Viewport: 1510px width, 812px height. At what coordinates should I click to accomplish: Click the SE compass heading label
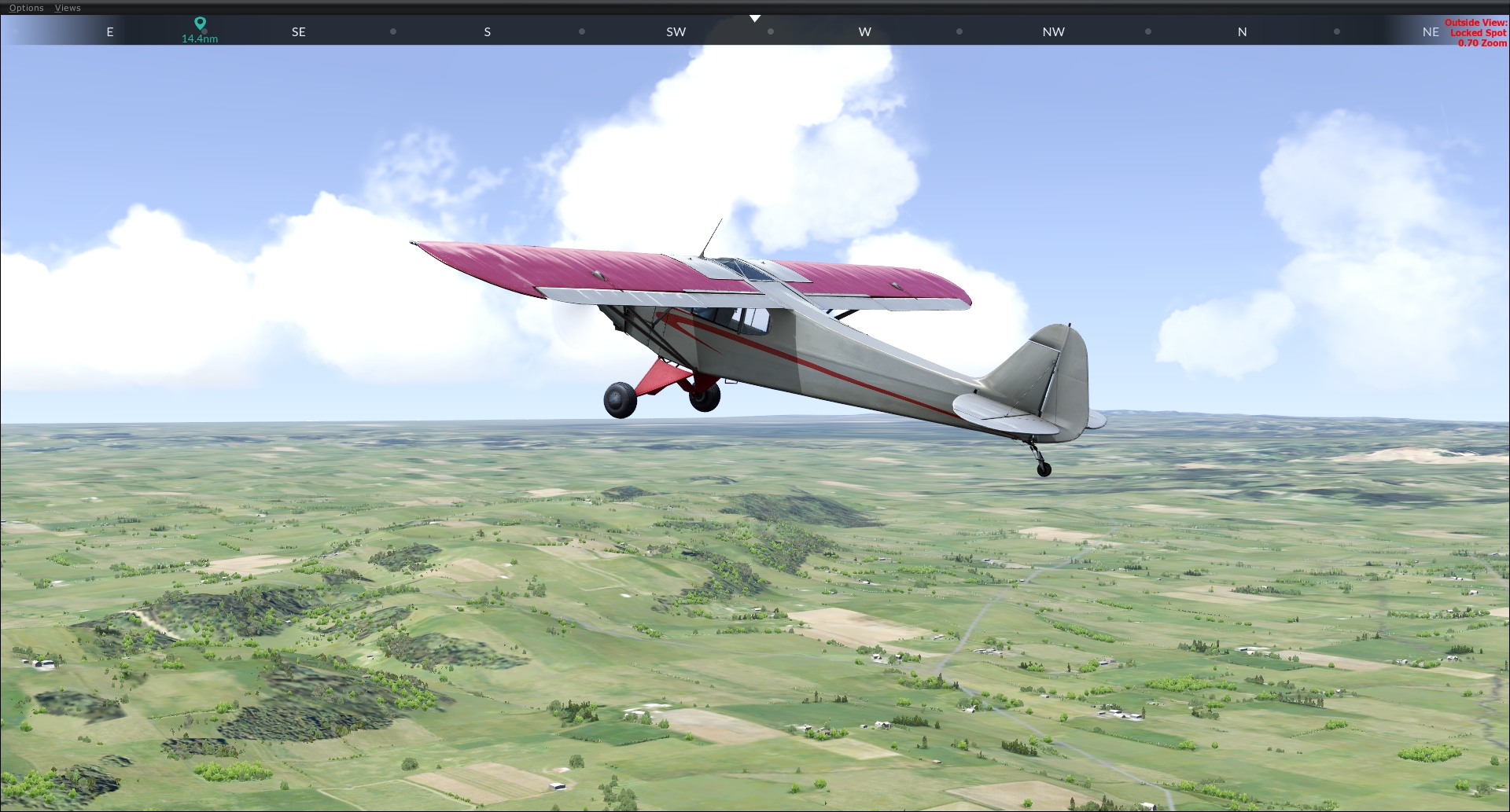coord(299,32)
